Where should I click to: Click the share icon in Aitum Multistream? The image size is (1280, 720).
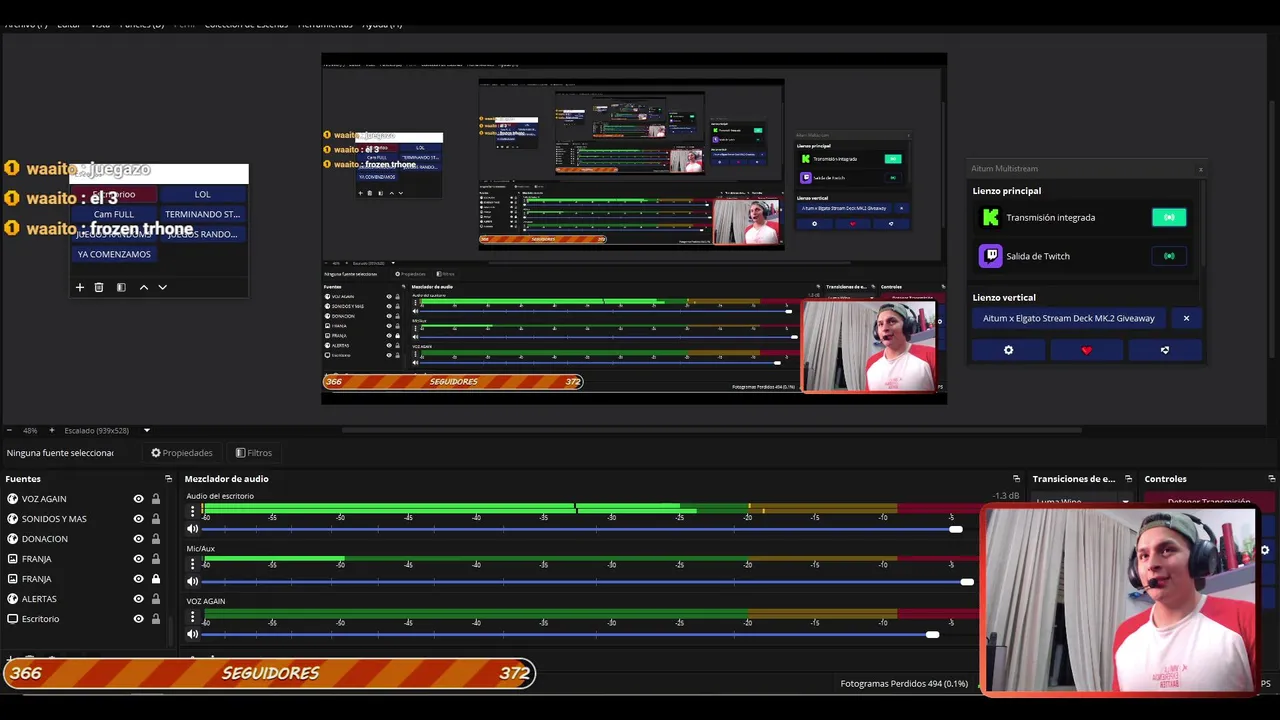click(x=1164, y=350)
